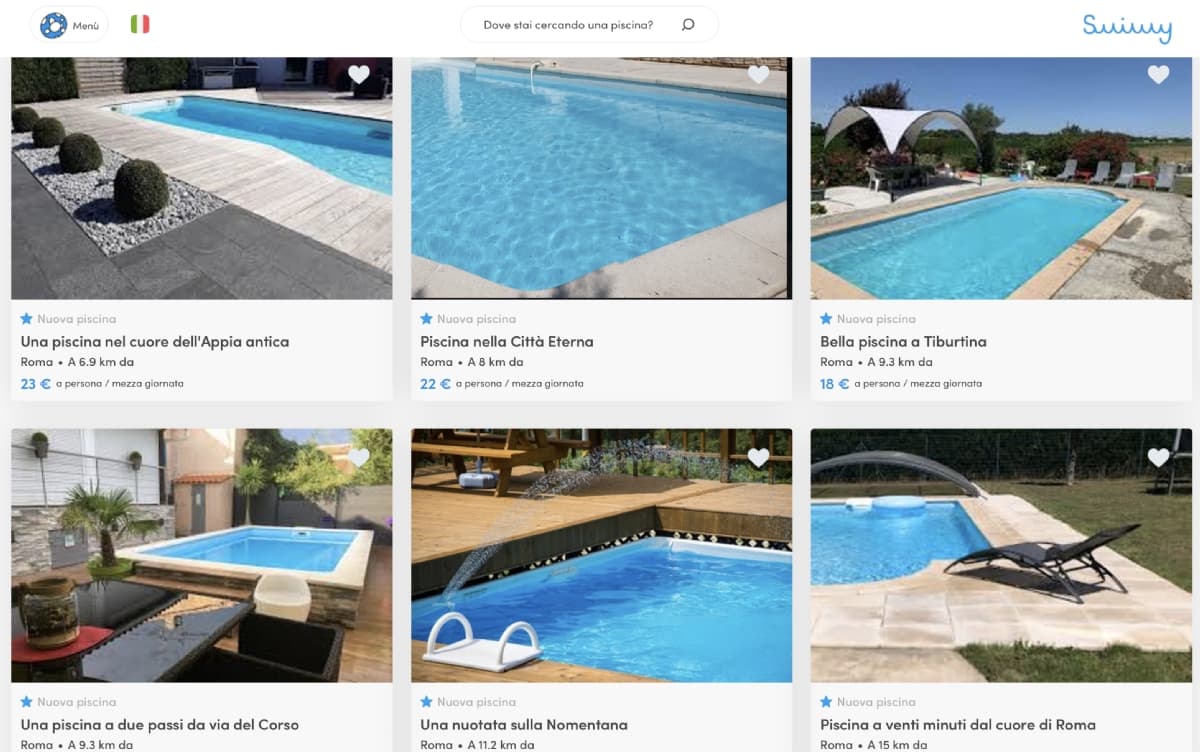The image size is (1200, 752).
Task: View the Appia antica pool photo
Action: click(202, 178)
